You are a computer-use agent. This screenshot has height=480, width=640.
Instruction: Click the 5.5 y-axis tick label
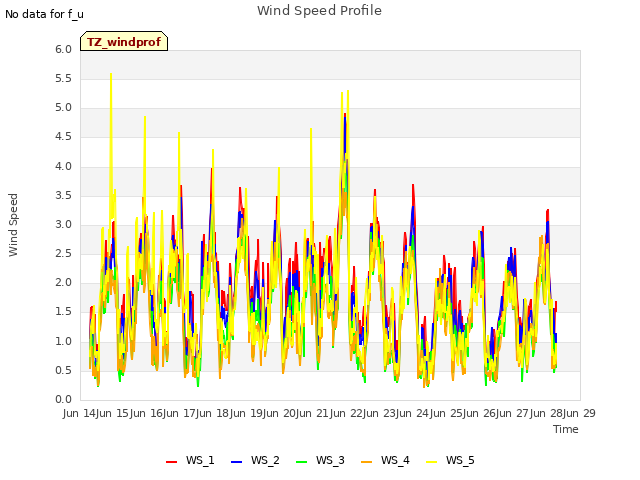coord(63,78)
